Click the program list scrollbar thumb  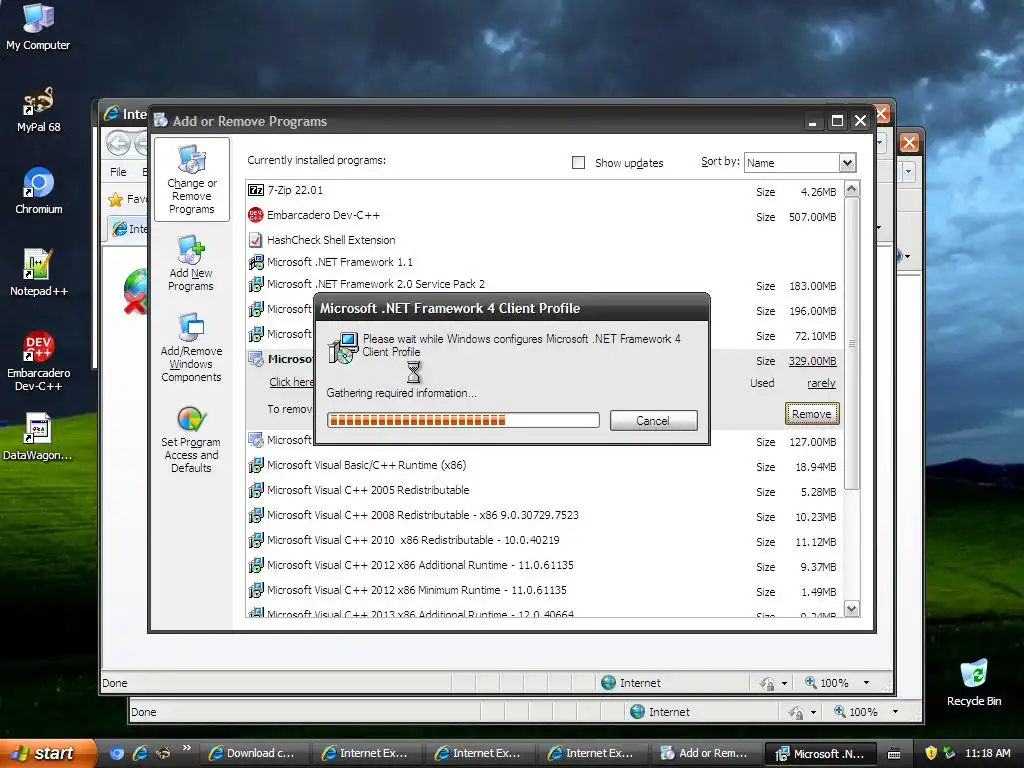click(x=852, y=344)
